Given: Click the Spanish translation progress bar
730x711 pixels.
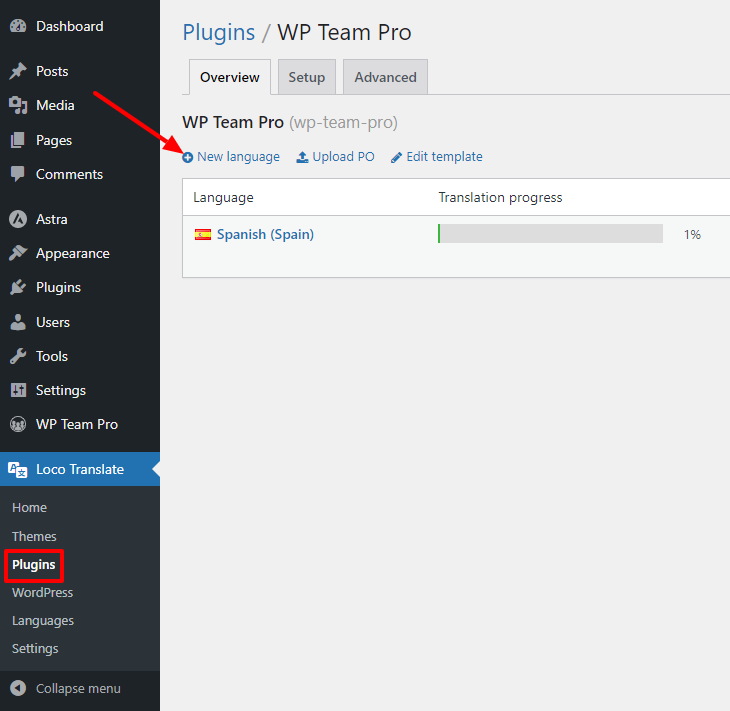Looking at the screenshot, I should 550,234.
